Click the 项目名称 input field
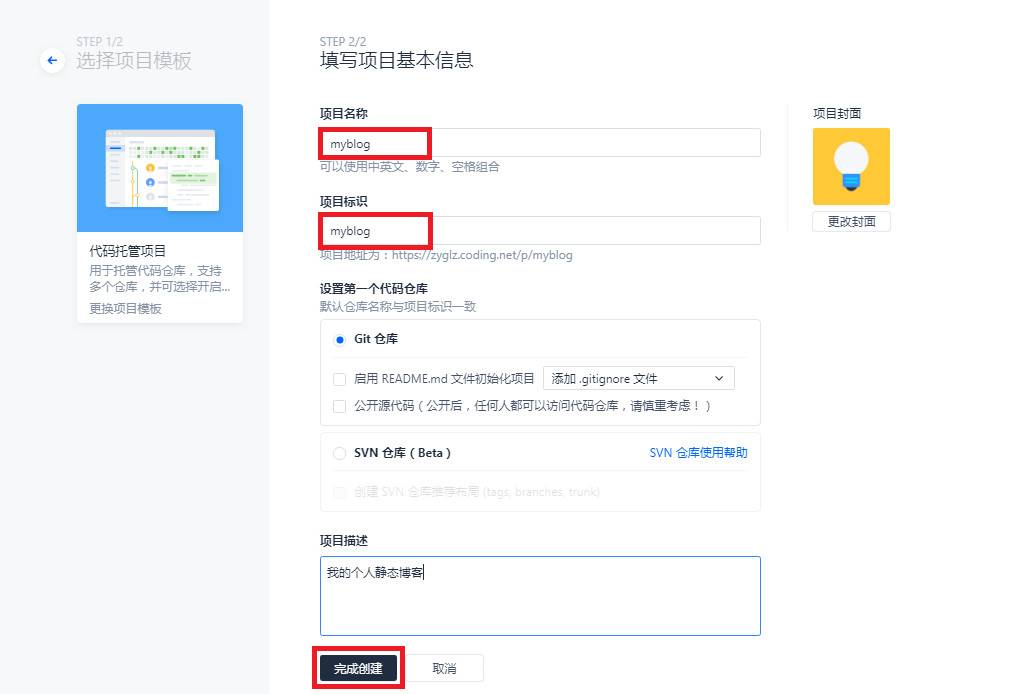This screenshot has width=1021, height=694. click(x=540, y=143)
